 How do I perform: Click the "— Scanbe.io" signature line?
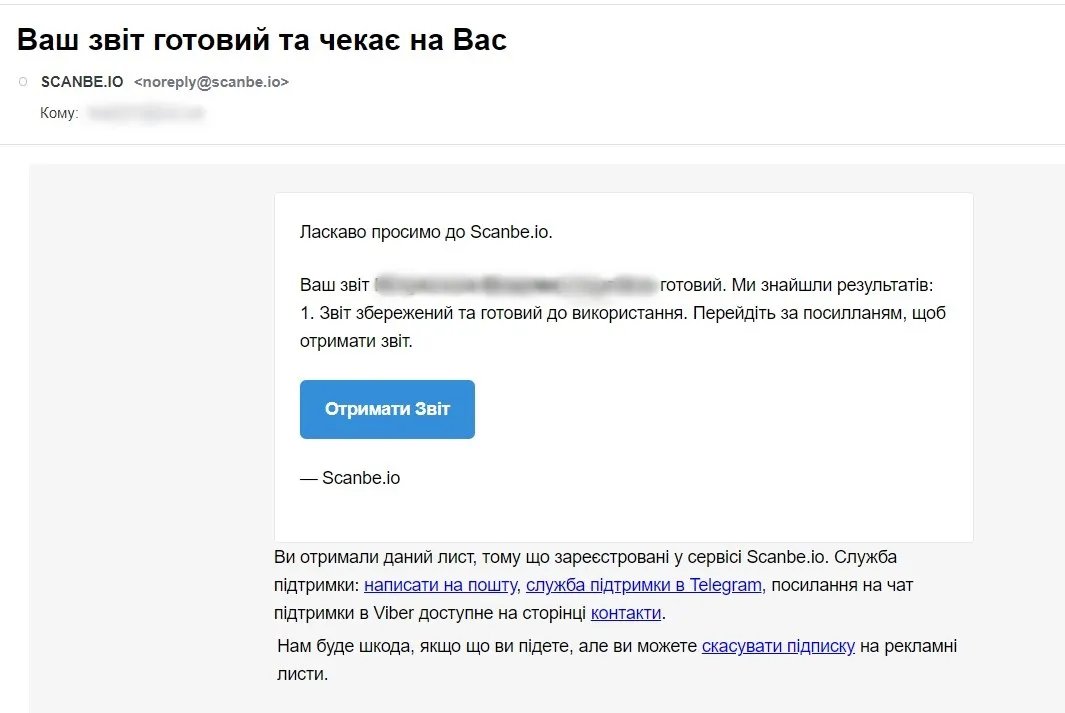(350, 478)
